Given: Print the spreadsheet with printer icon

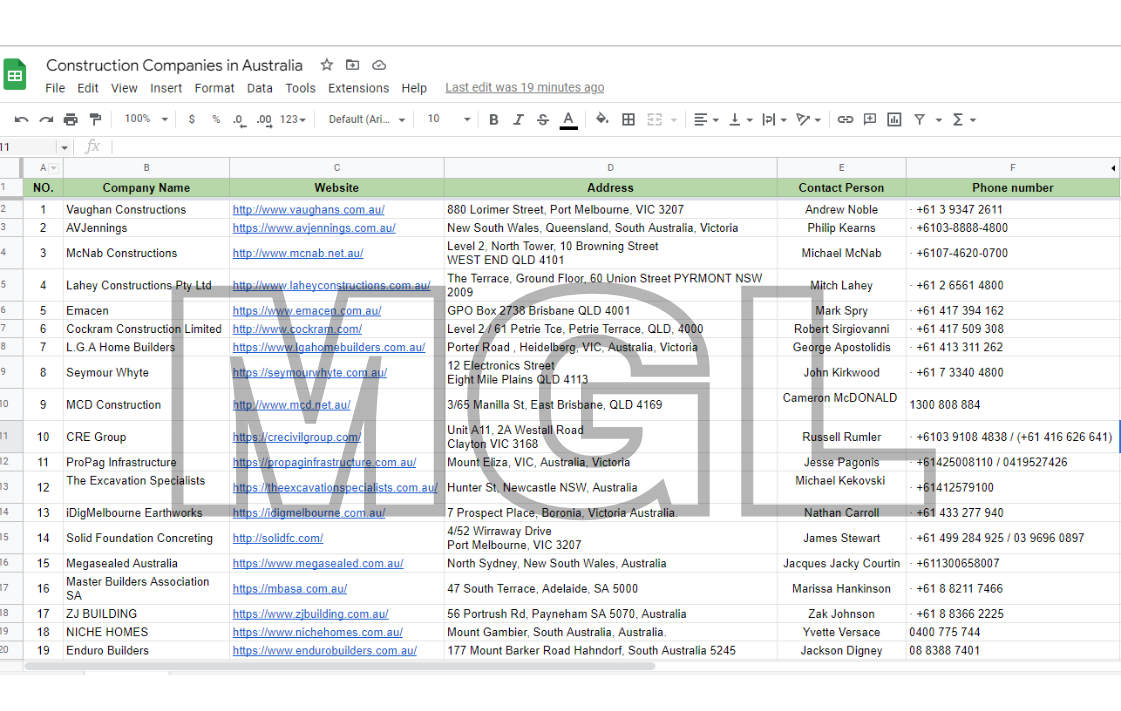Looking at the screenshot, I should 70,119.
